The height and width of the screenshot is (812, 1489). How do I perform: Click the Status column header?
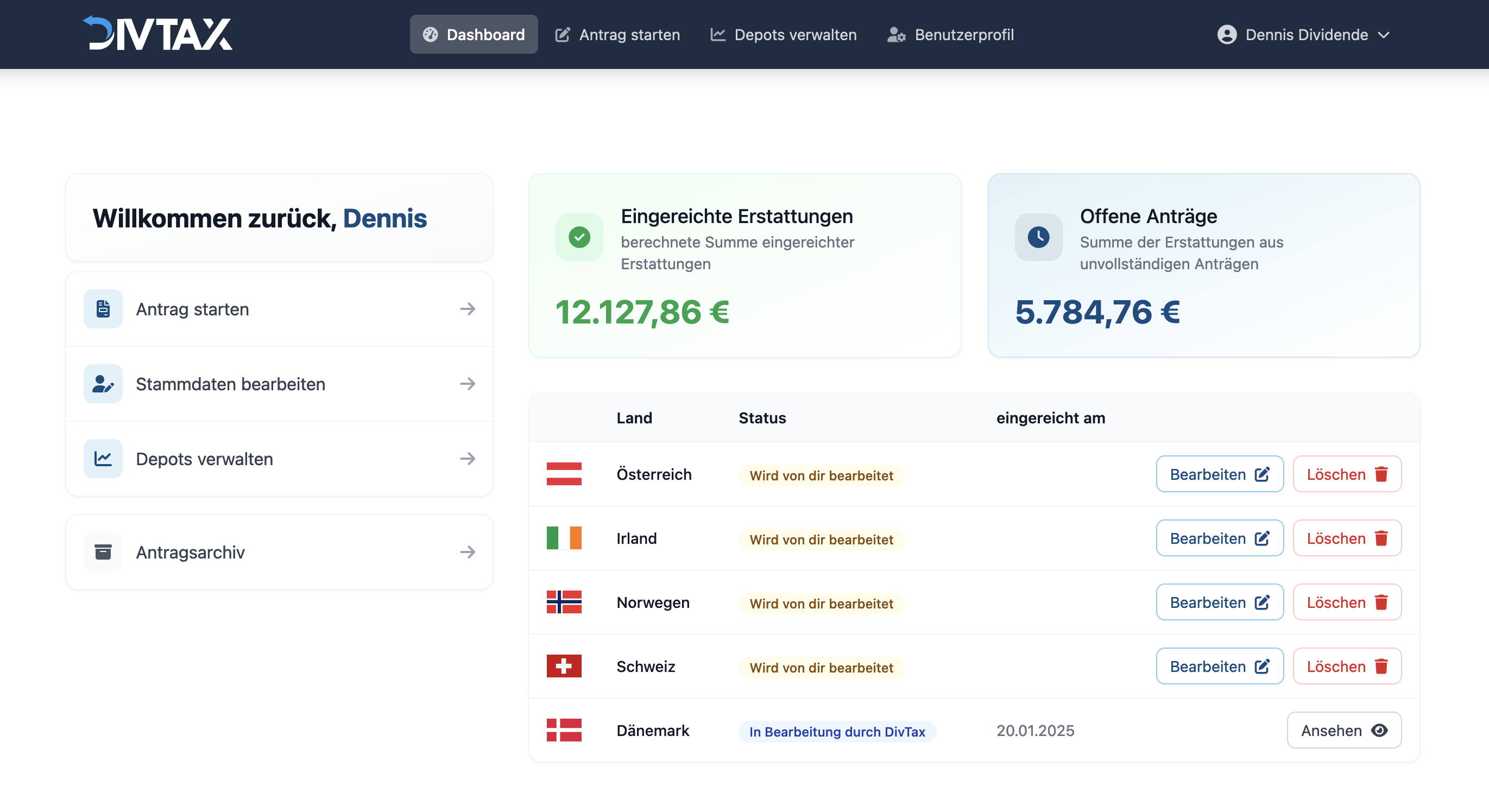[762, 418]
